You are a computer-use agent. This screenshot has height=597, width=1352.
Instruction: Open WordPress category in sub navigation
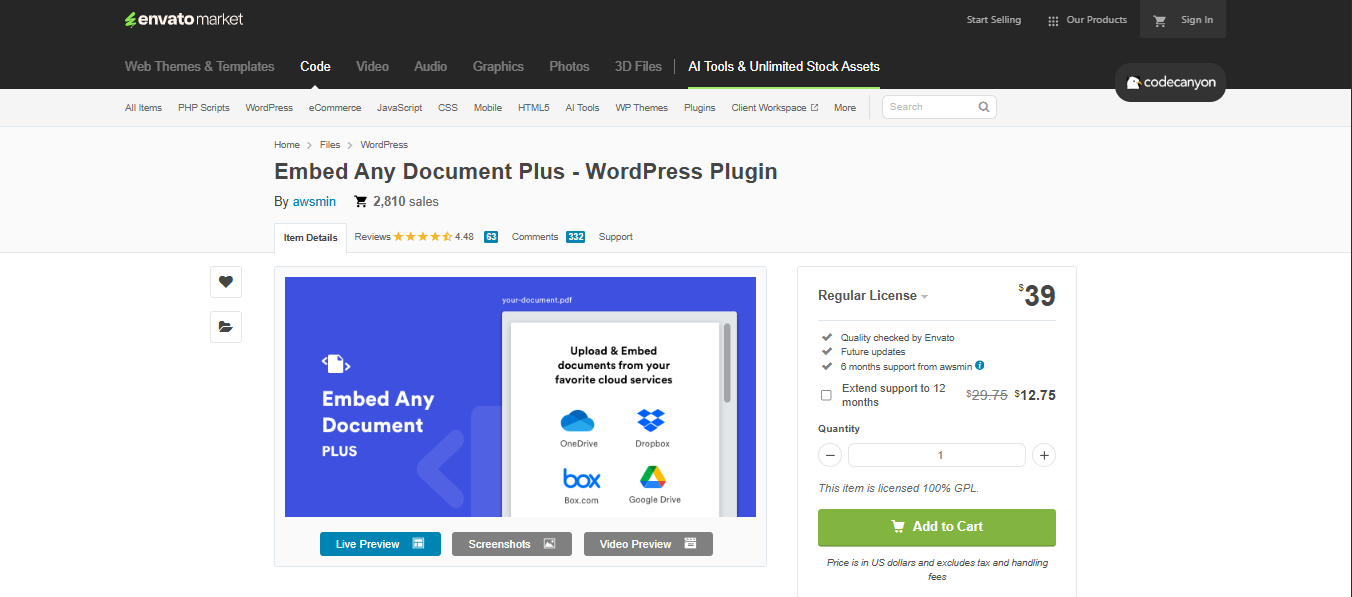[x=269, y=108]
